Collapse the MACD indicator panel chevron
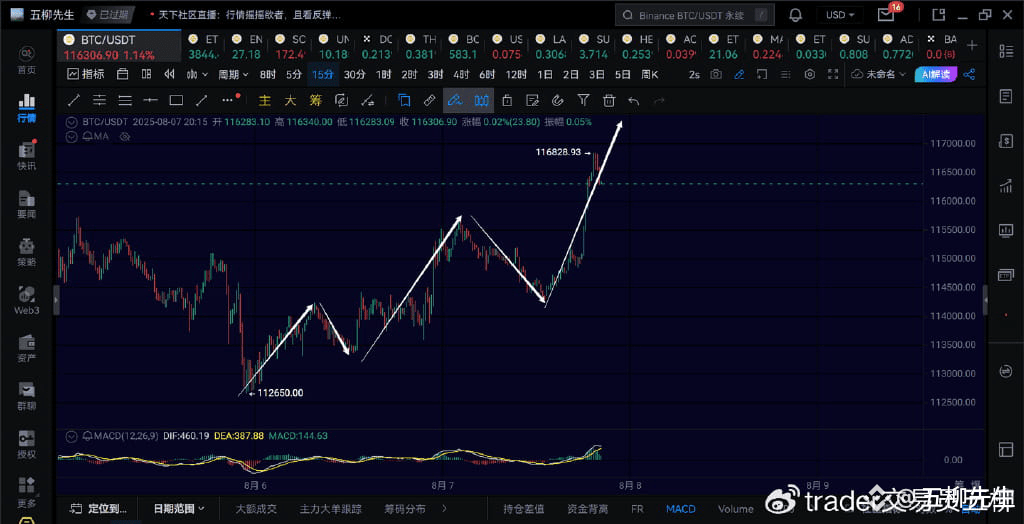1024x524 pixels. pyautogui.click(x=71, y=436)
